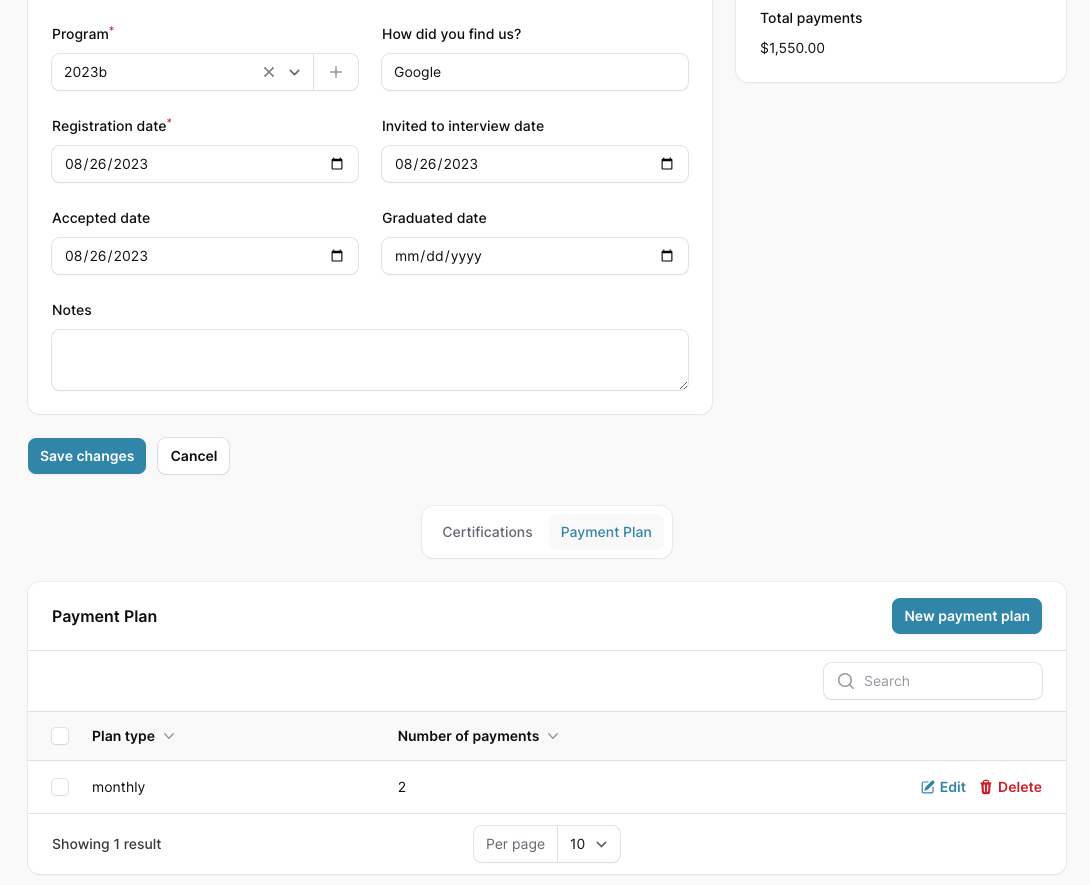Open the Invited to interview date calendar picker

click(667, 163)
